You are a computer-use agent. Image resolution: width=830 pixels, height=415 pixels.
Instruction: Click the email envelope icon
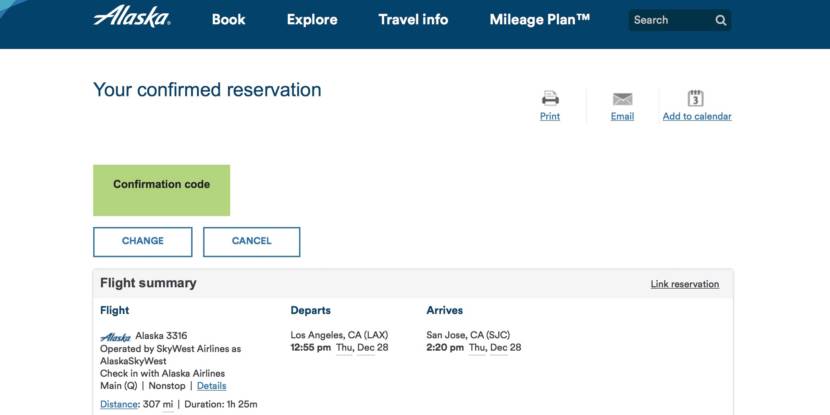point(622,99)
